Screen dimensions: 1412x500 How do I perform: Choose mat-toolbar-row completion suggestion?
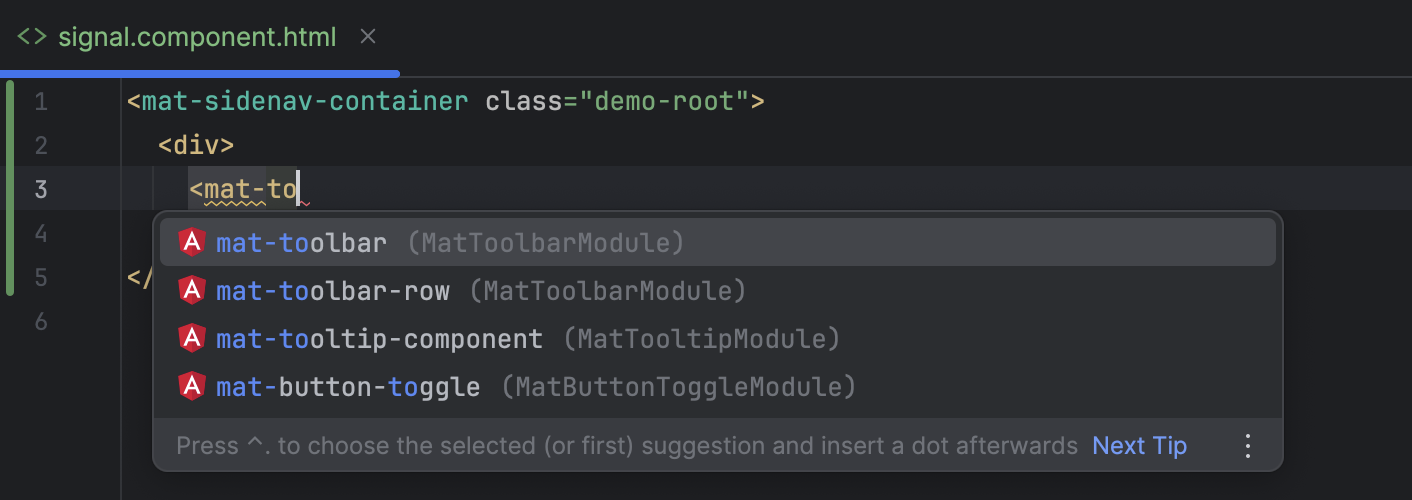point(332,291)
